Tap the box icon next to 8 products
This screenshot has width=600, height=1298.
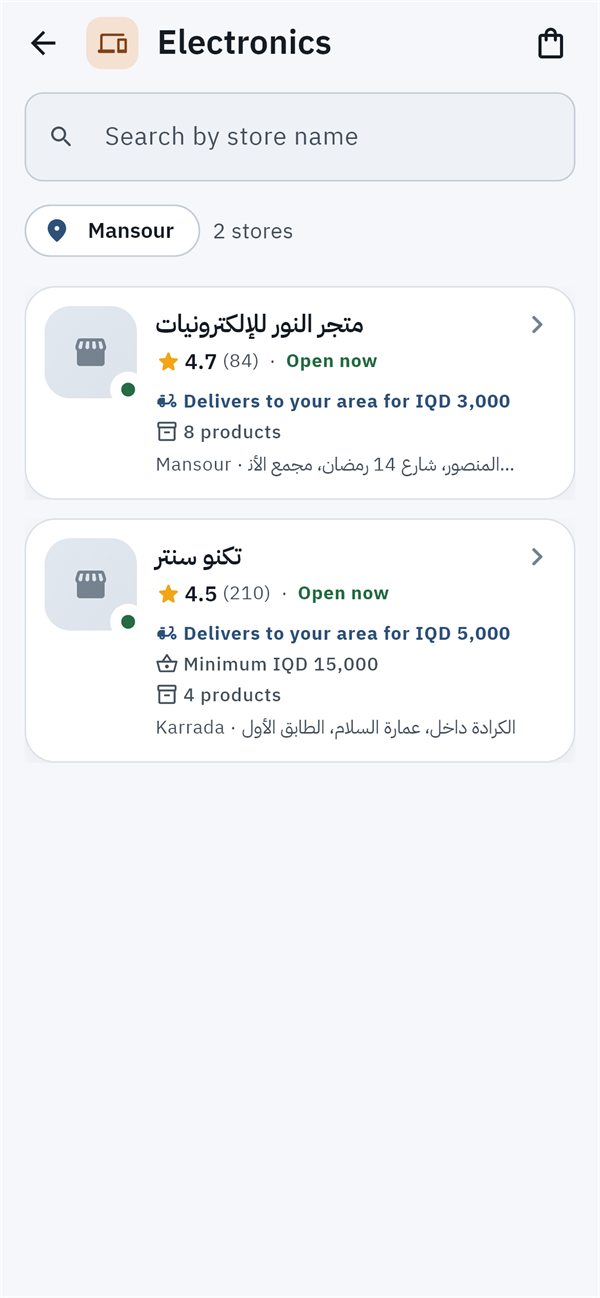pyautogui.click(x=167, y=432)
